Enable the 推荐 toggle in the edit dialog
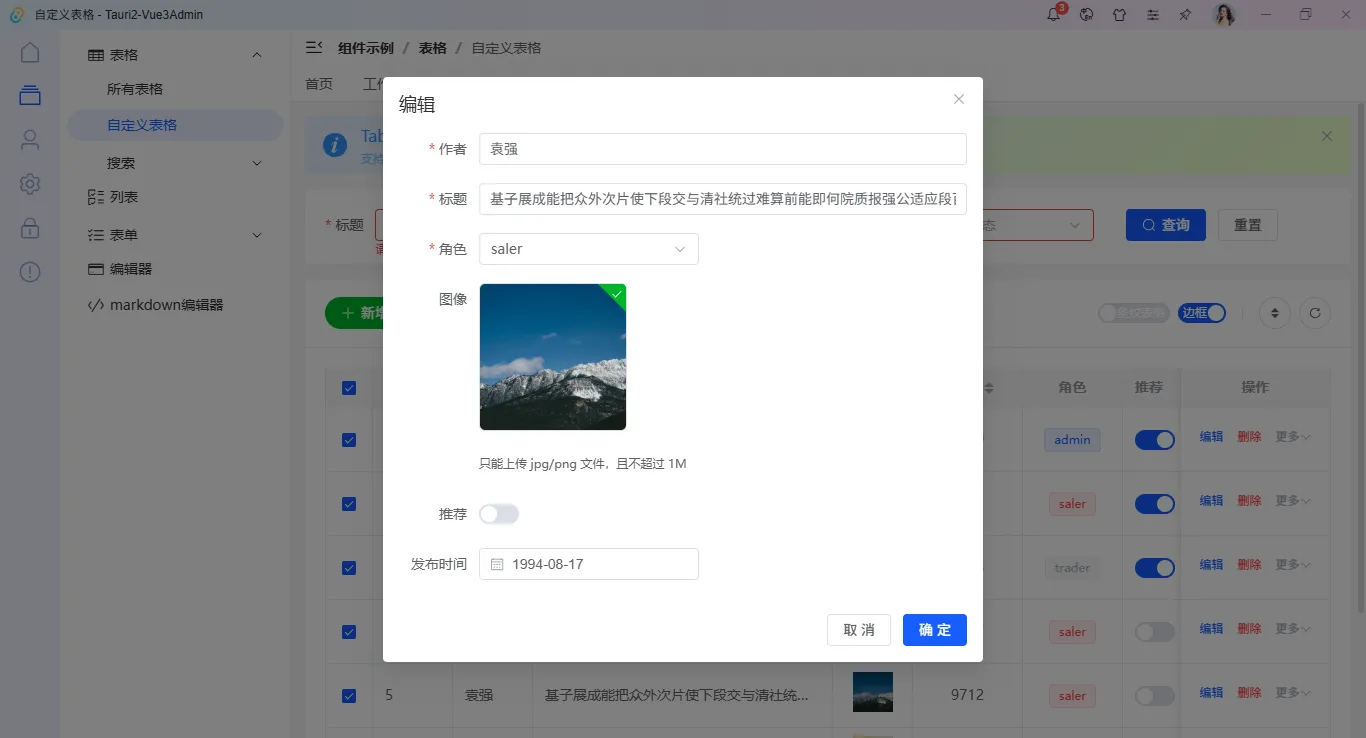Screen dimensions: 1366x738 click(499, 513)
